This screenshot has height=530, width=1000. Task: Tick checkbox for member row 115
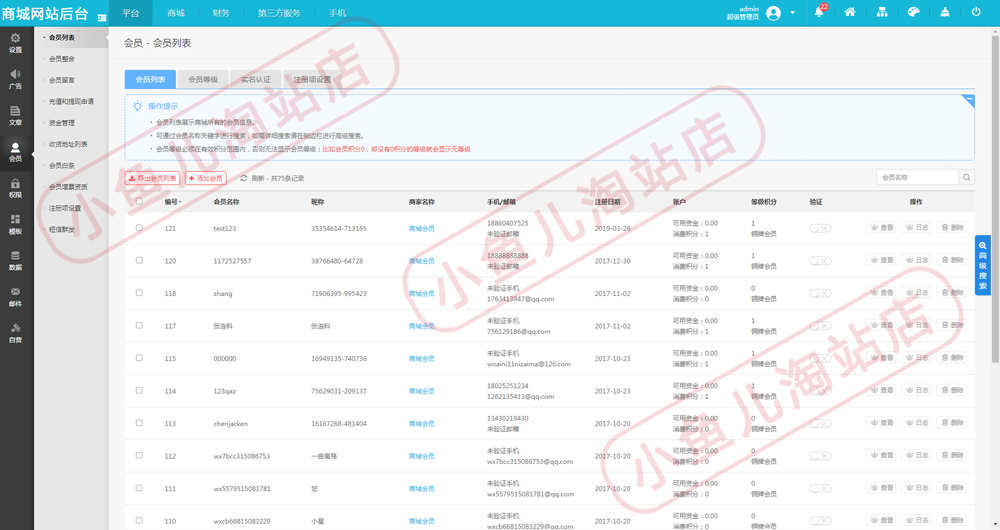[139, 358]
